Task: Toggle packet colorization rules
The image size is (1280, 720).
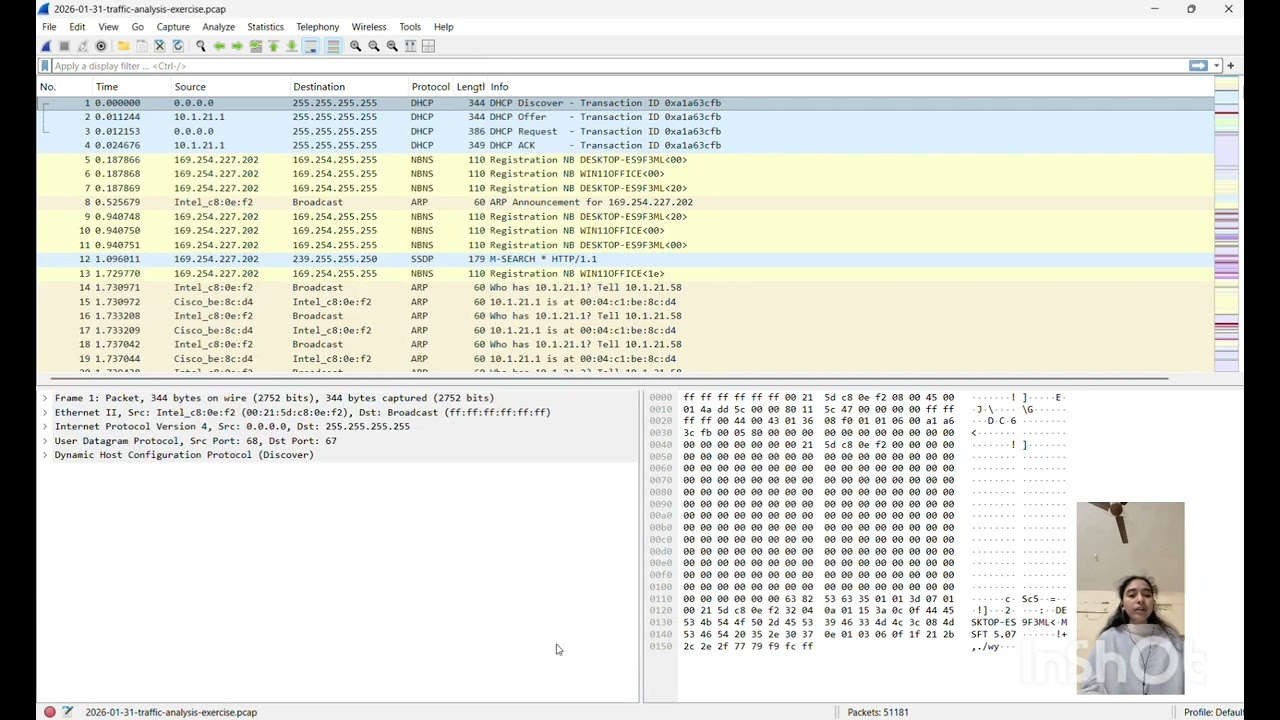Action: click(x=333, y=46)
